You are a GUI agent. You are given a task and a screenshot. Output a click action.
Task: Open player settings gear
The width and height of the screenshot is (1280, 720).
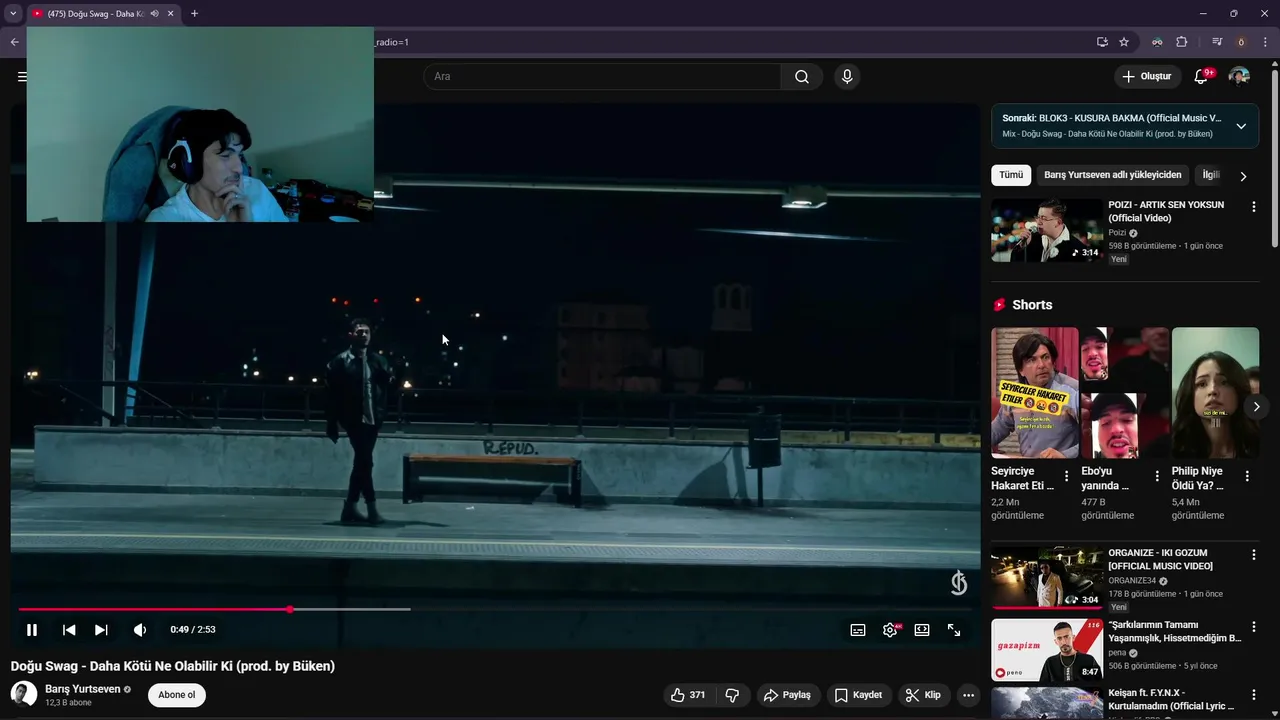click(x=890, y=630)
